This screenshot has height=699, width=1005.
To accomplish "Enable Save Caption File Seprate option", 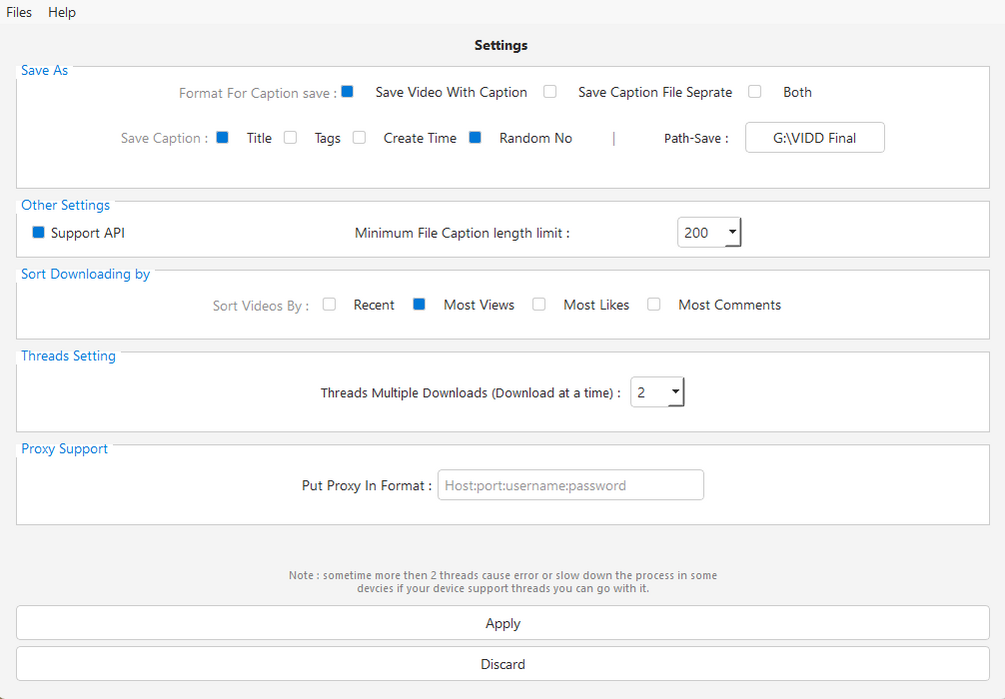I will point(550,92).
